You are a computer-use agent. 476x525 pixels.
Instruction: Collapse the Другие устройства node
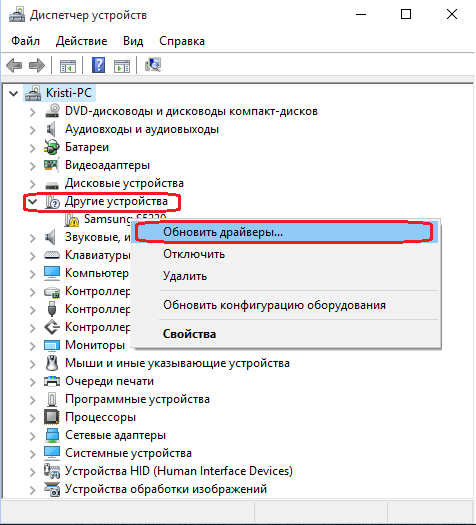click(x=32, y=202)
